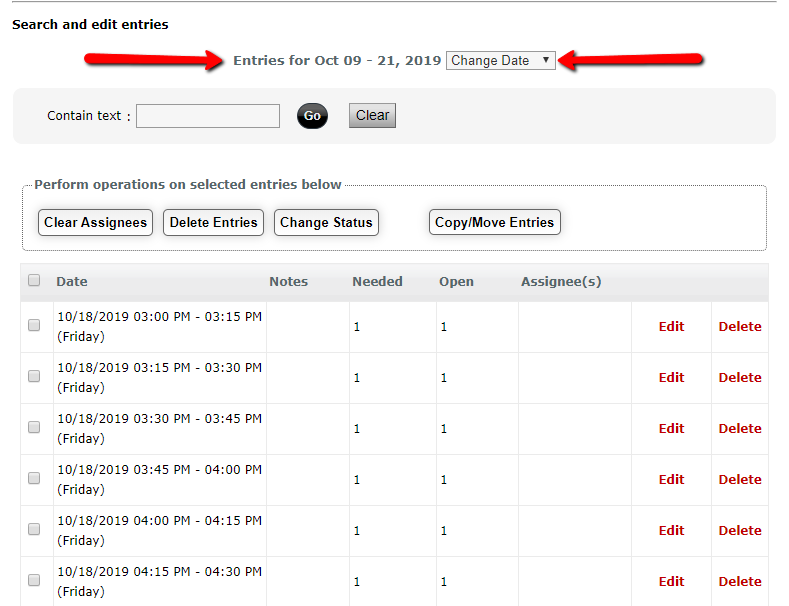789x606 pixels.
Task: Click the text '10/18/2019 03:00 PM - 03:15 PM'
Action: 160,317
